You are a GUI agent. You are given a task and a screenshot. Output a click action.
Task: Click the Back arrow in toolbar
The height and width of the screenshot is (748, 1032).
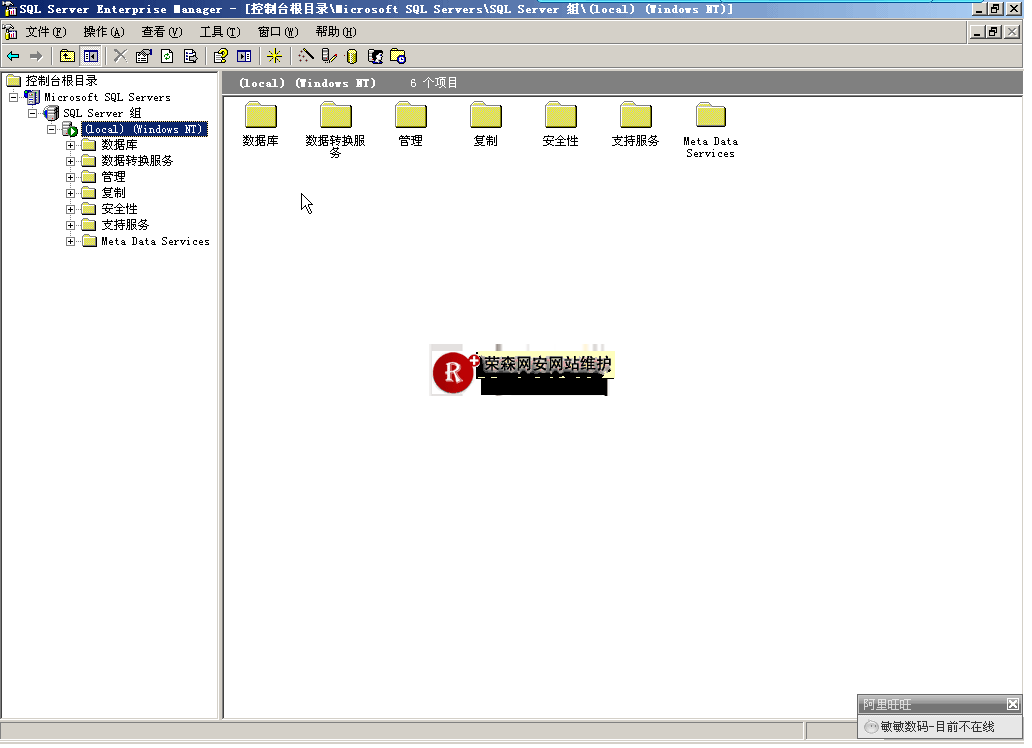13,56
